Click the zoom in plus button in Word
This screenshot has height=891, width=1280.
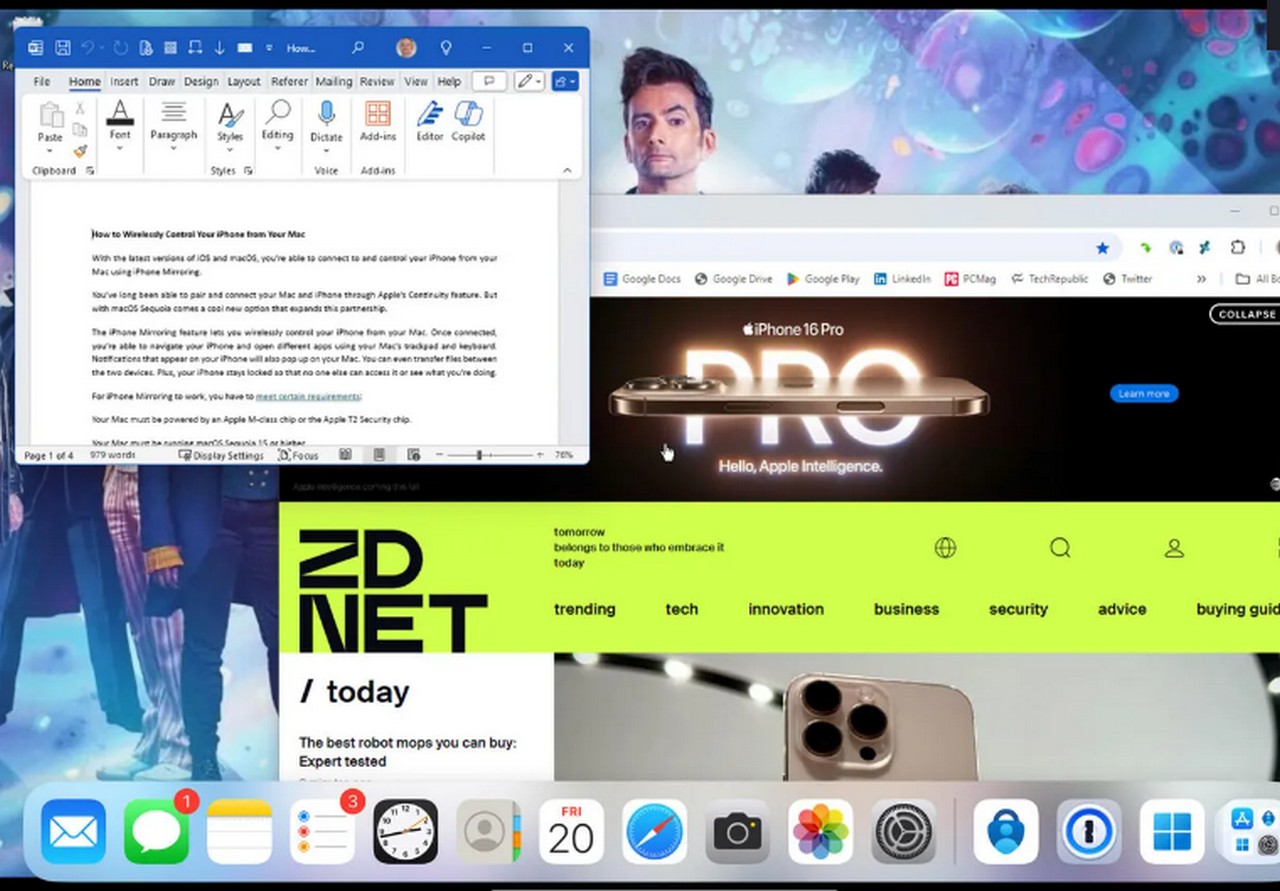point(540,455)
